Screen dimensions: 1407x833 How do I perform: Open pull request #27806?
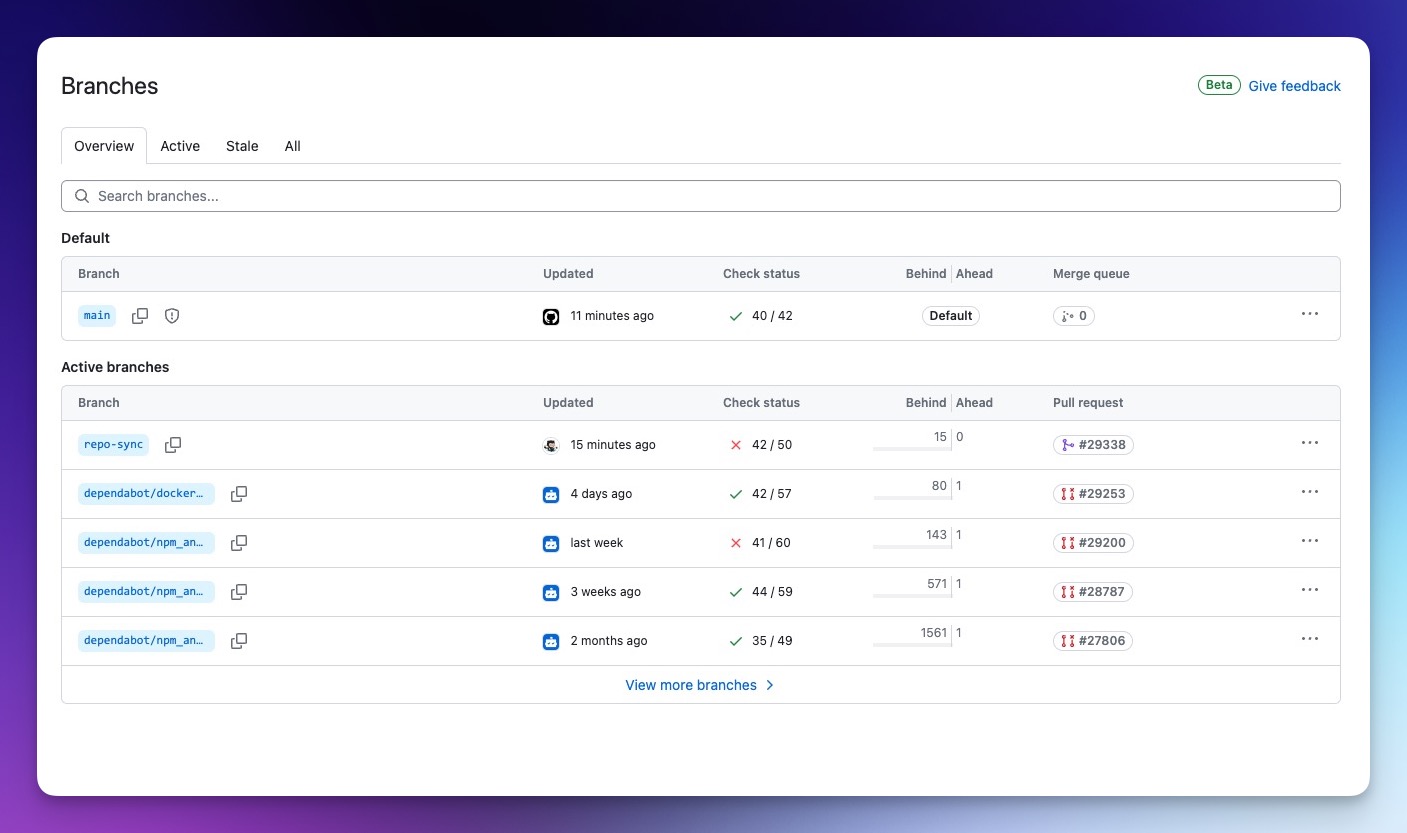(x=1093, y=641)
